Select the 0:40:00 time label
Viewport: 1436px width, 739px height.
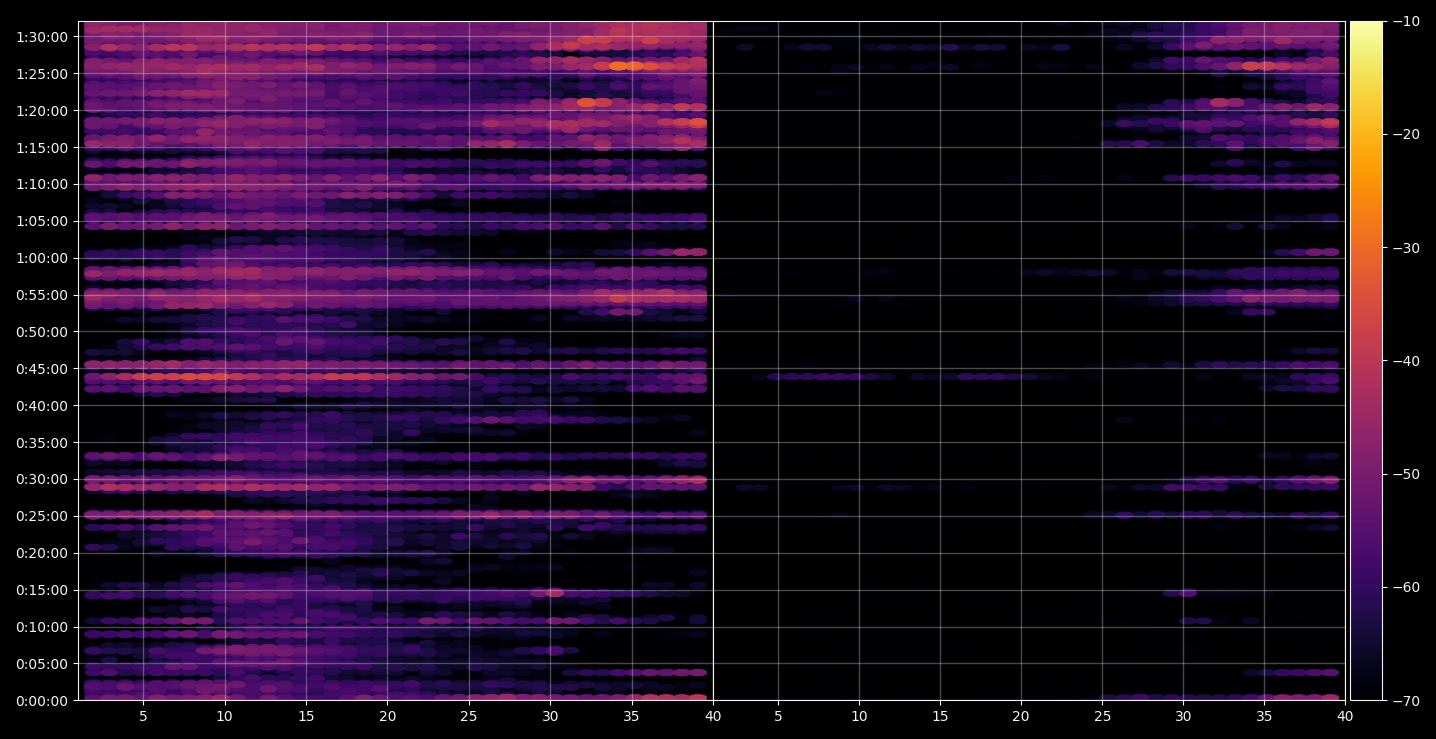click(x=42, y=405)
